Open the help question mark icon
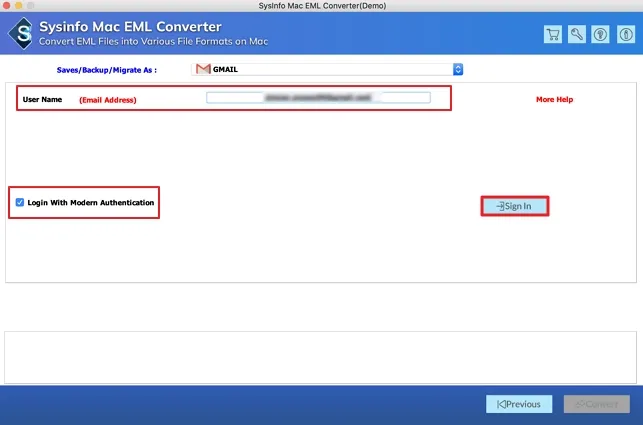The width and height of the screenshot is (643, 425). [600, 34]
